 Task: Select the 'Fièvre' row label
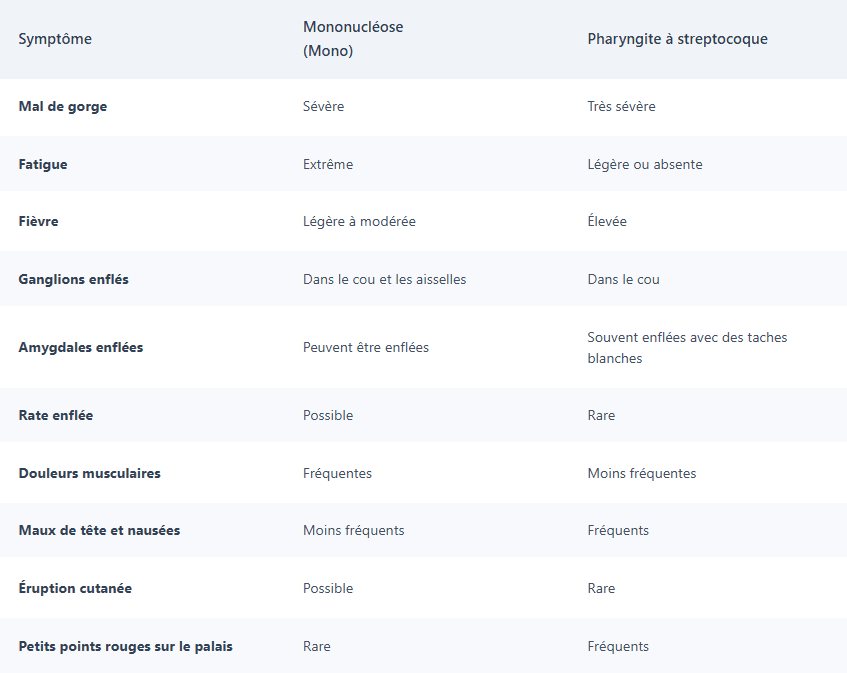pyautogui.click(x=39, y=221)
